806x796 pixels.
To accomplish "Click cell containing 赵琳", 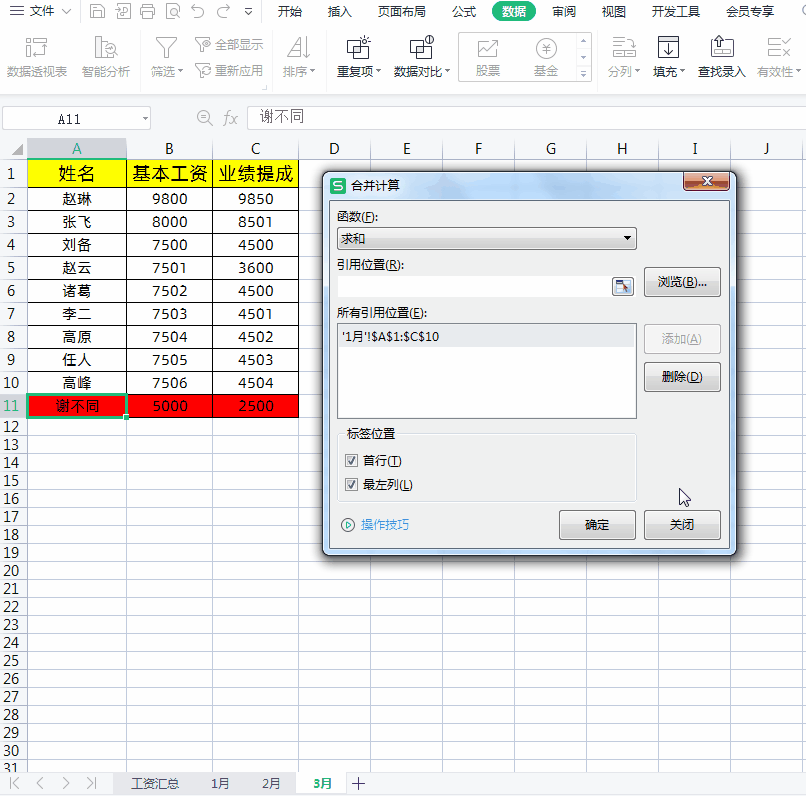I will coord(77,199).
